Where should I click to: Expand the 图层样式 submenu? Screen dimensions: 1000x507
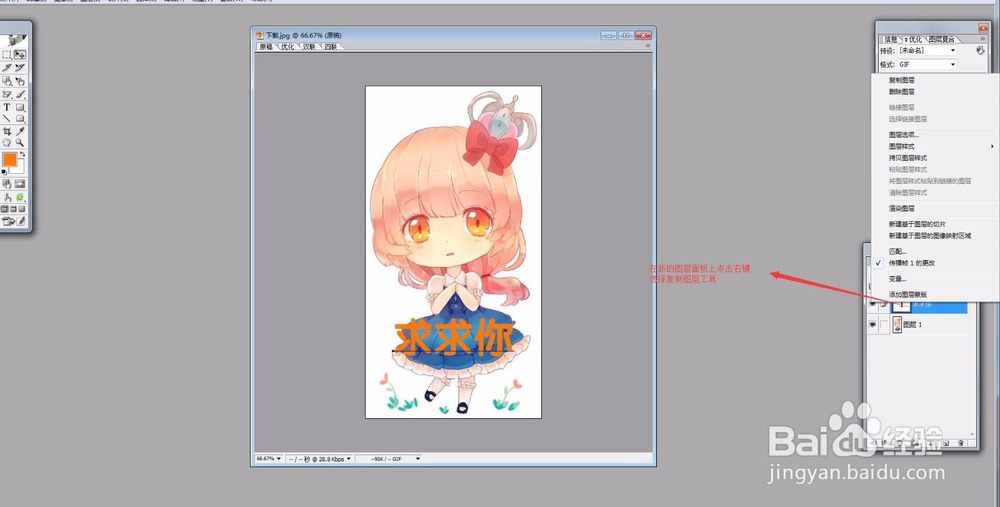coord(992,147)
